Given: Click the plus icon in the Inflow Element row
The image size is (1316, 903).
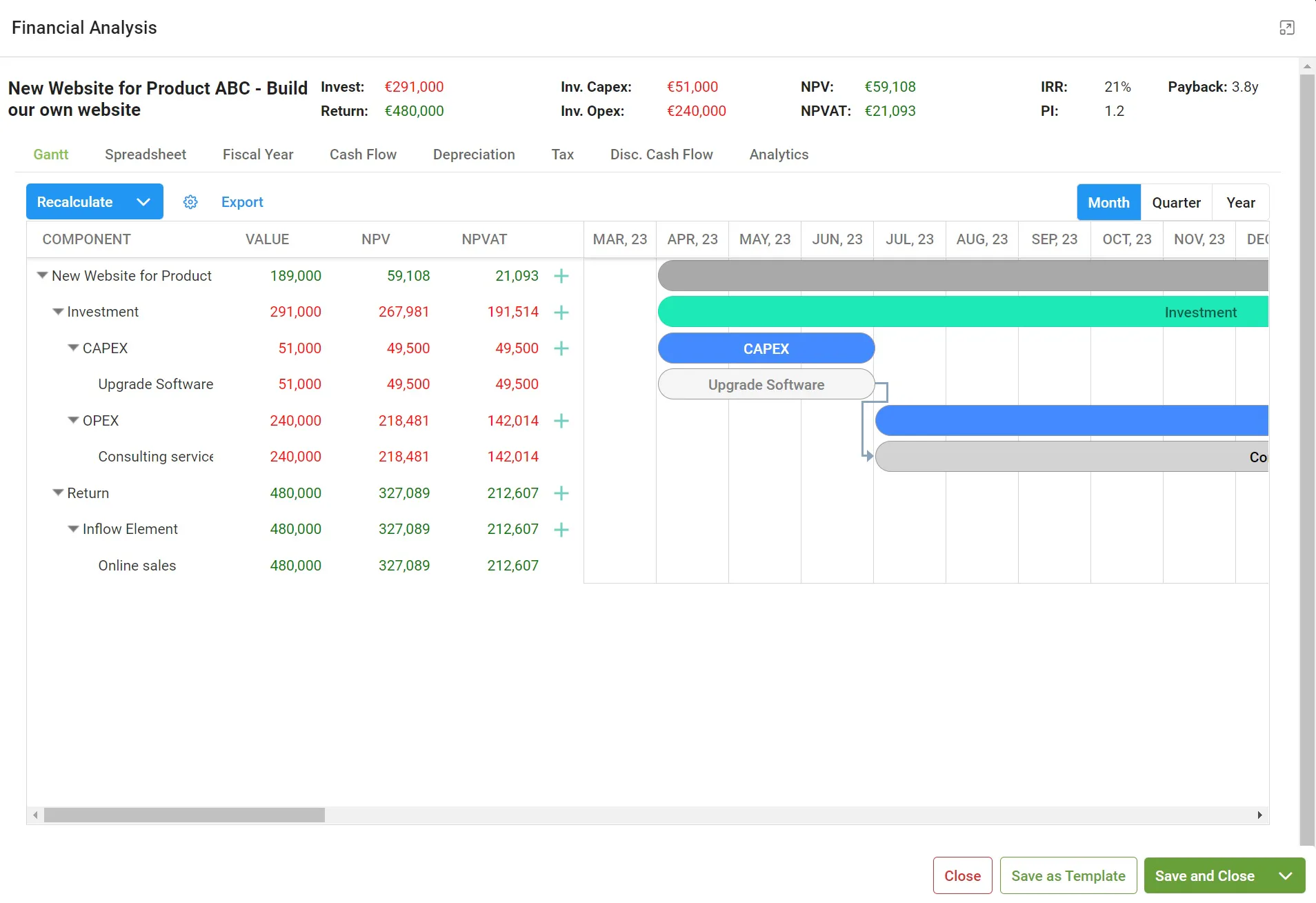Looking at the screenshot, I should click(x=561, y=530).
